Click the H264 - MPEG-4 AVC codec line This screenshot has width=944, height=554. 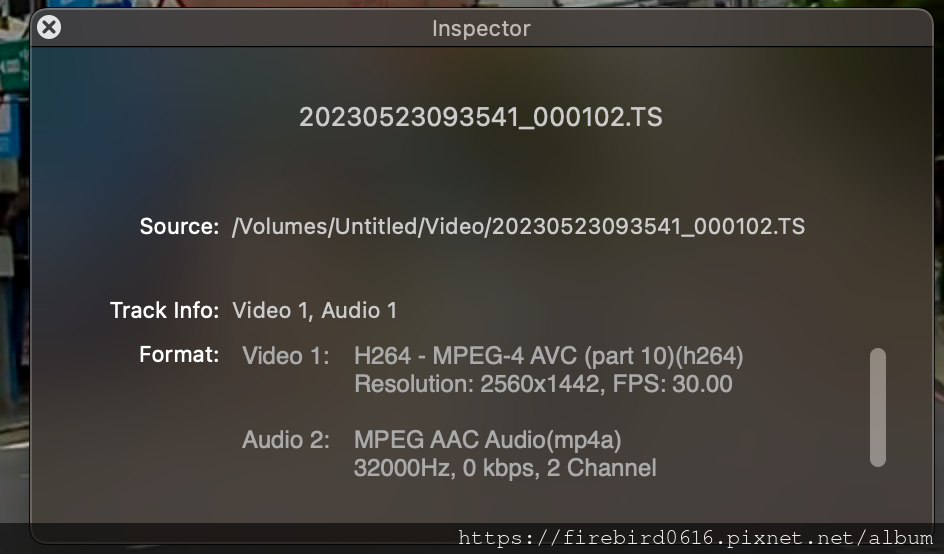pyautogui.click(x=548, y=356)
